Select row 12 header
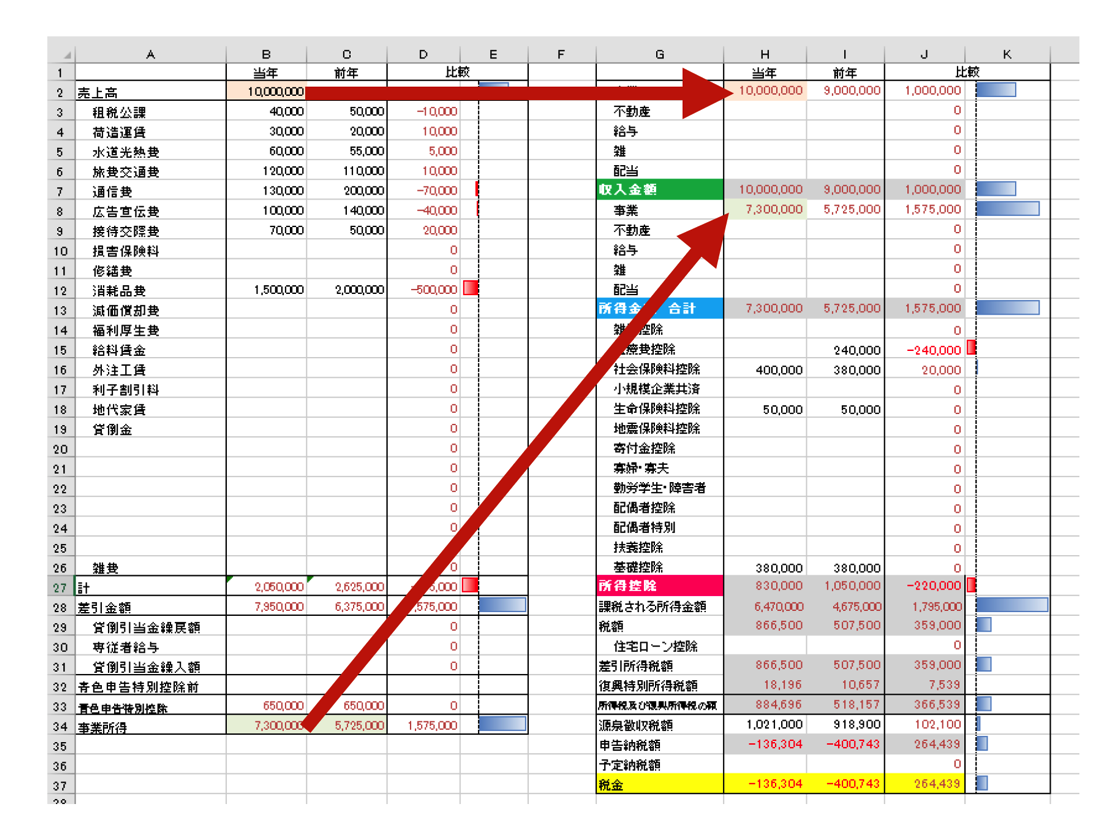The height and width of the screenshot is (822, 1098). coord(61,291)
